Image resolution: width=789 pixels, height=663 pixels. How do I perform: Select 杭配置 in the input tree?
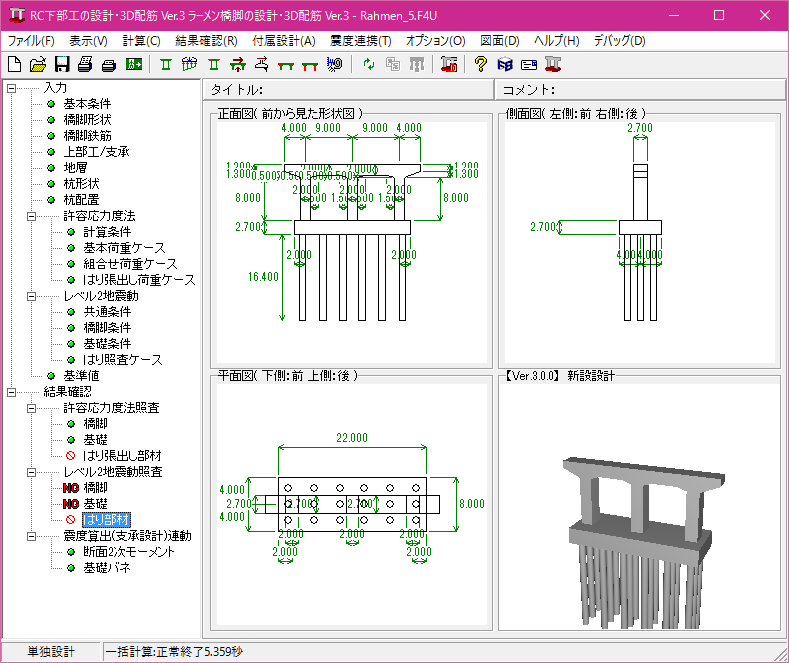click(80, 200)
